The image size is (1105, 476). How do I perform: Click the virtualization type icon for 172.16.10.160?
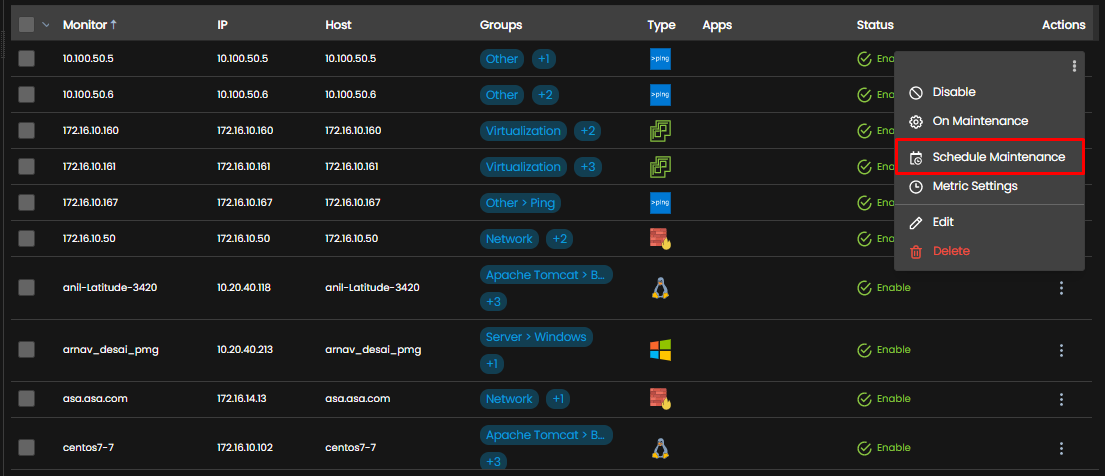660,130
